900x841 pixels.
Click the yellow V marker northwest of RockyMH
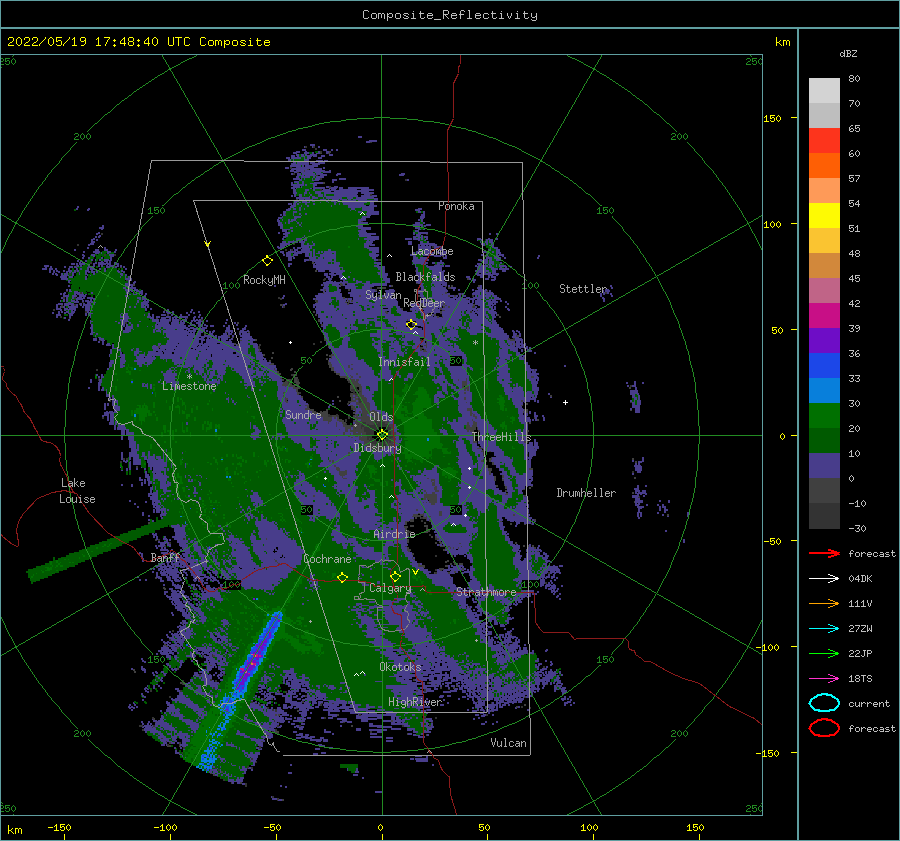coord(208,244)
